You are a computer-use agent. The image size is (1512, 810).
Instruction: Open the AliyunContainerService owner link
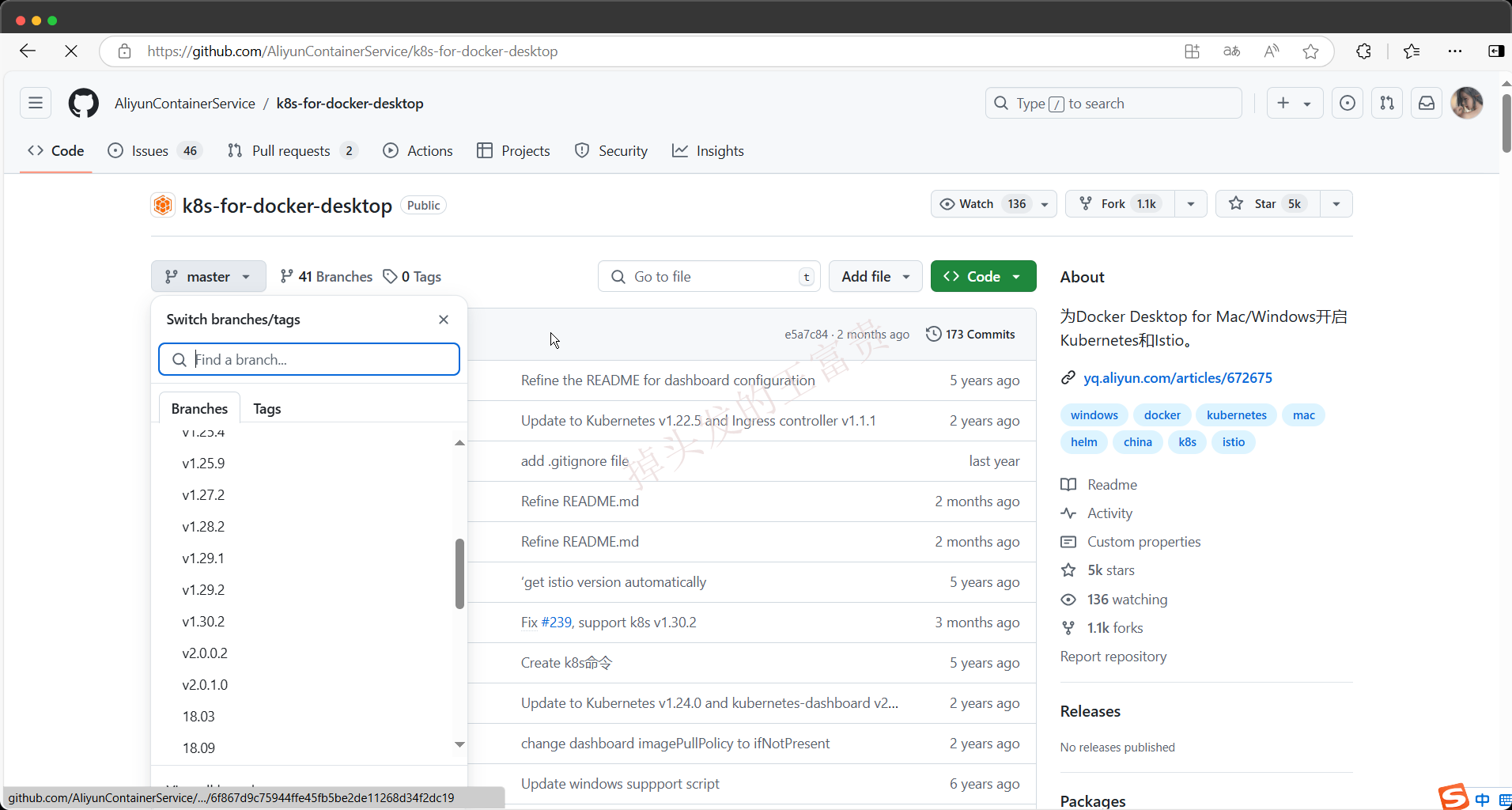(x=185, y=104)
